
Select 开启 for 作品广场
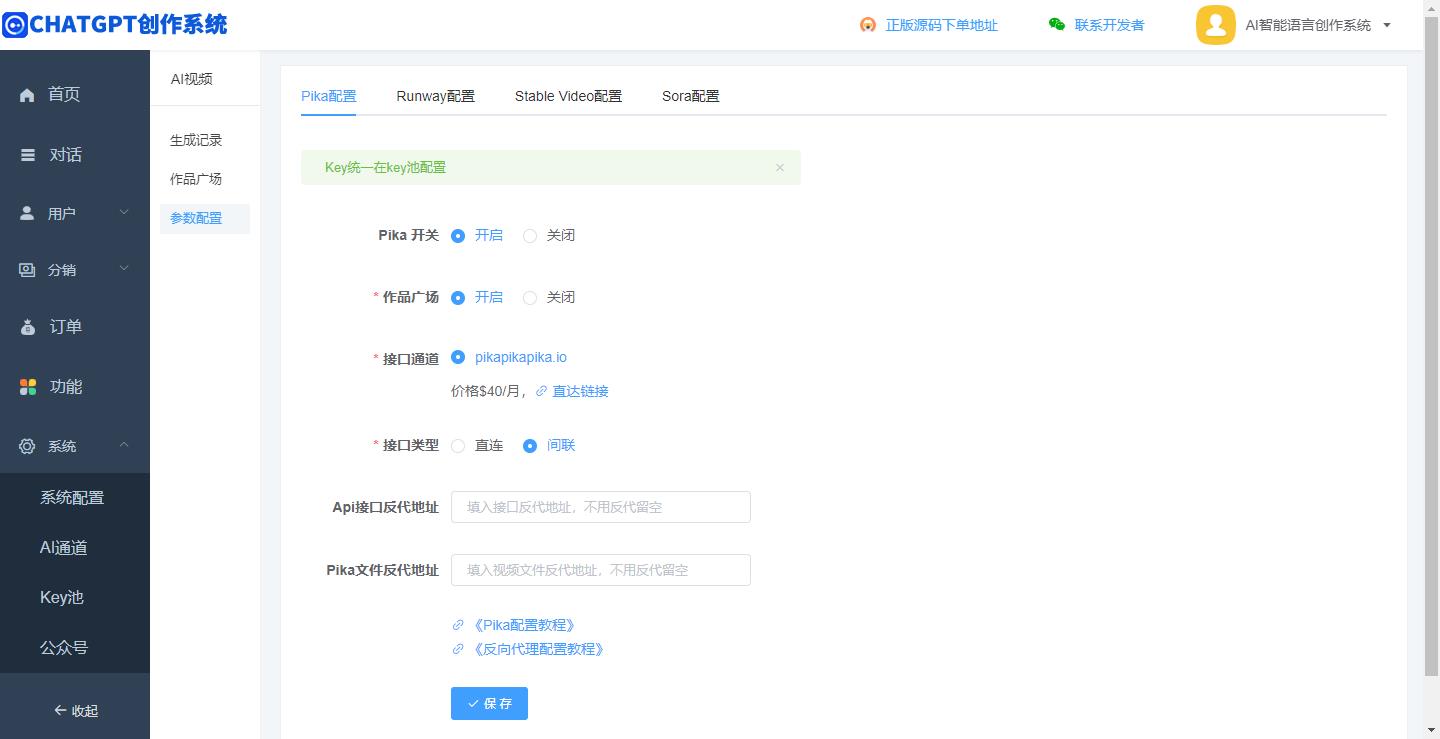[458, 298]
